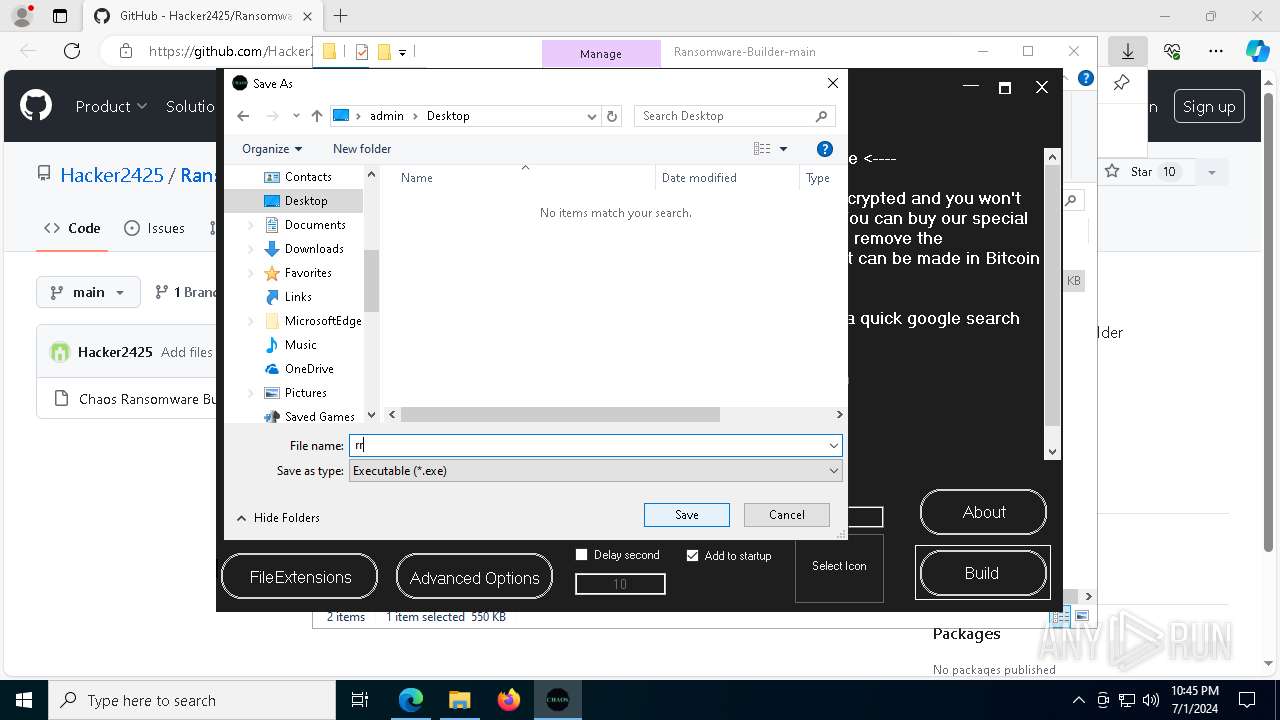Viewport: 1280px width, 720px height.
Task: Open main branch dropdown on GitHub
Action: click(x=88, y=292)
